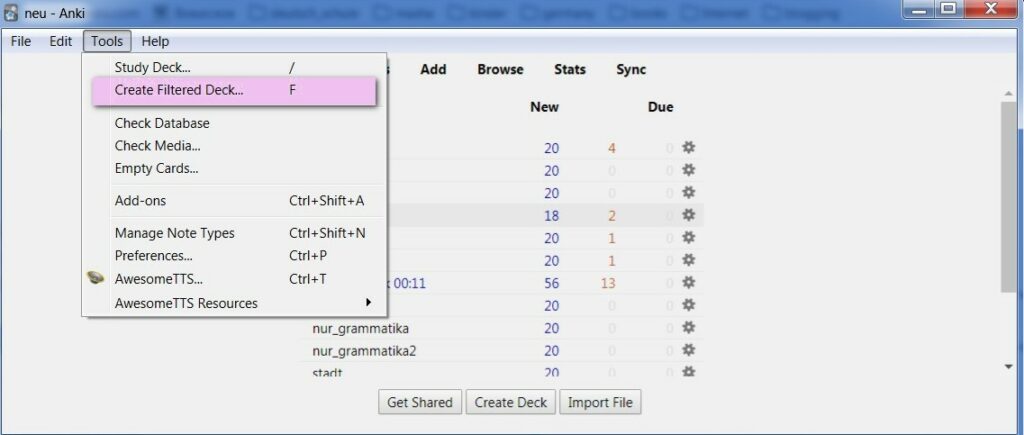Click the new count 18
This screenshot has height=435, width=1024.
[x=552, y=216]
